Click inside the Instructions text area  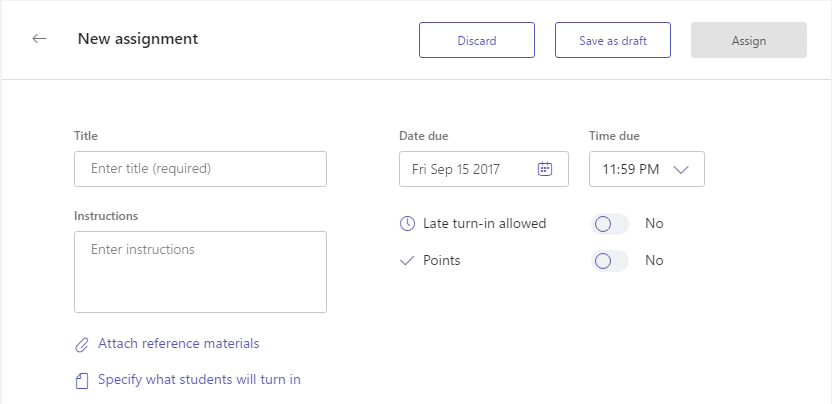coord(201,272)
